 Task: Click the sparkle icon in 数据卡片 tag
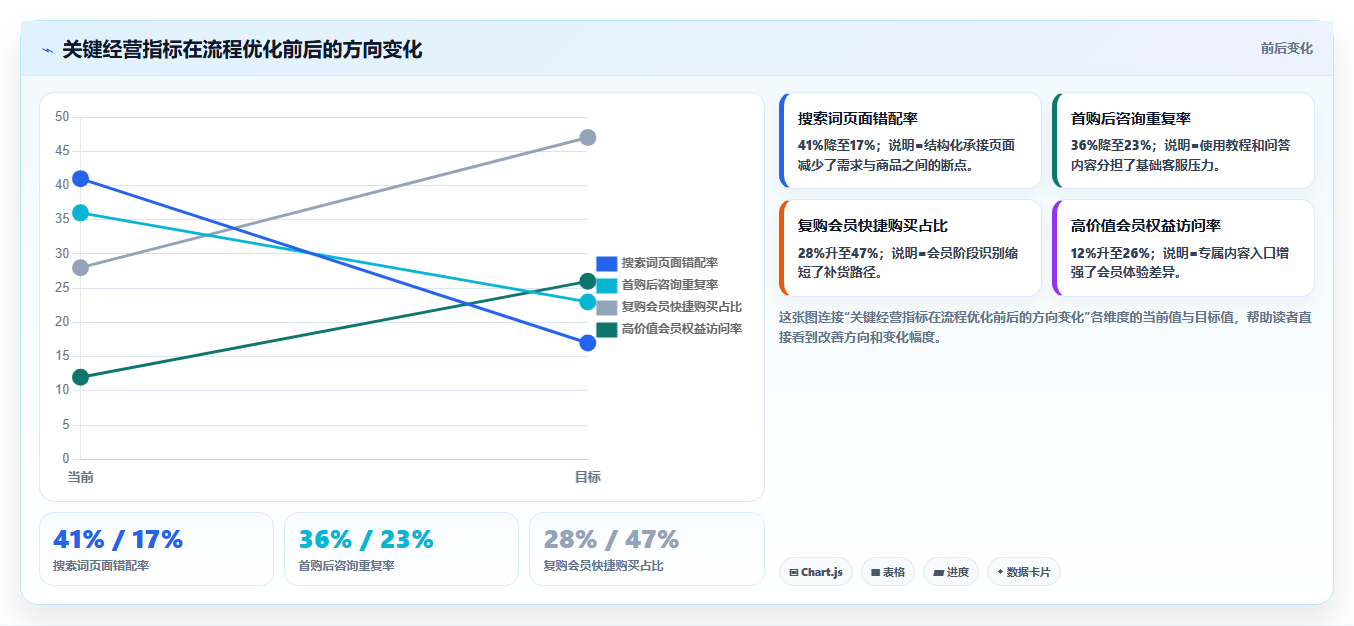(1000, 573)
